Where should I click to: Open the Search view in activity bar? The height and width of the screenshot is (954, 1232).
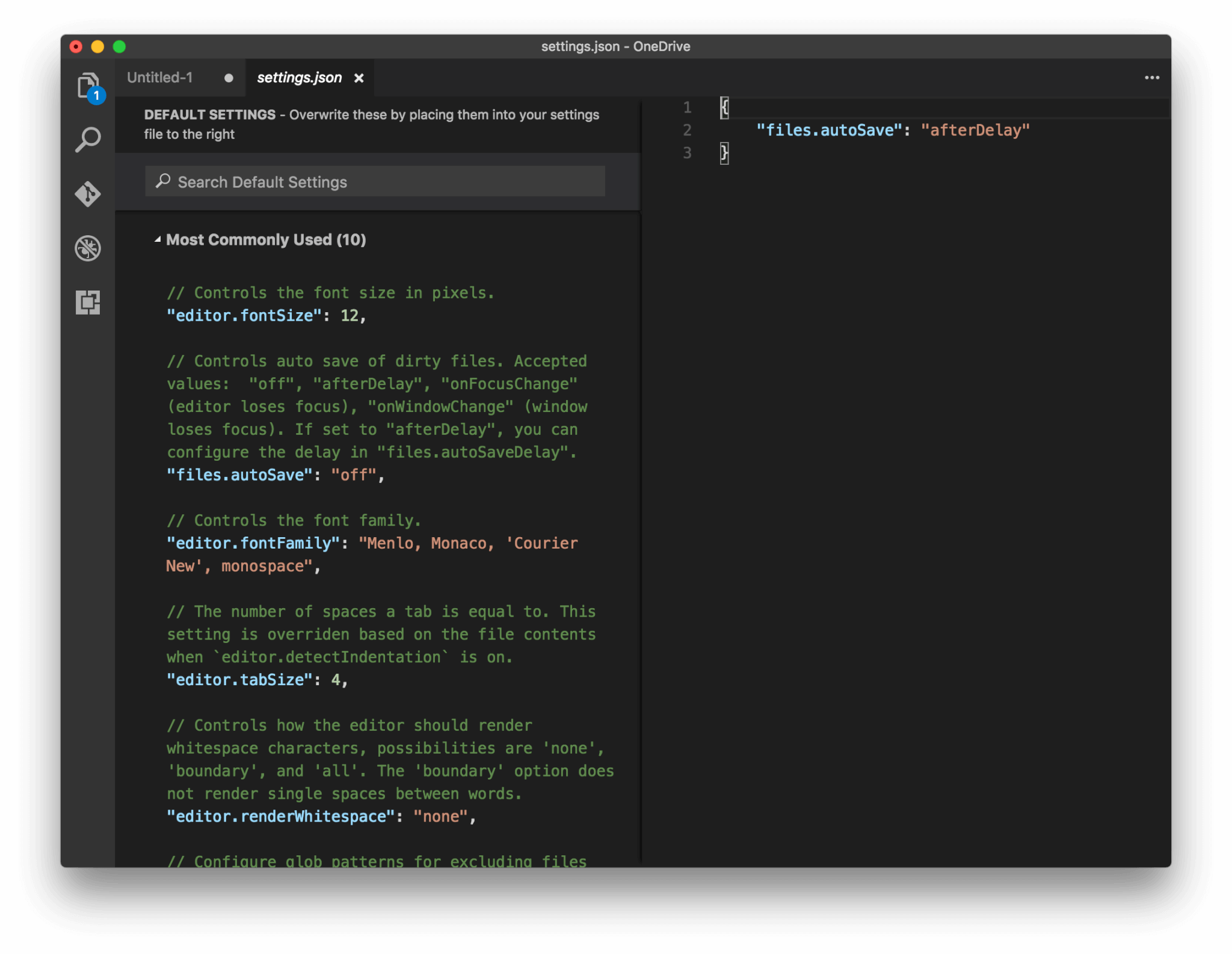pyautogui.click(x=88, y=140)
